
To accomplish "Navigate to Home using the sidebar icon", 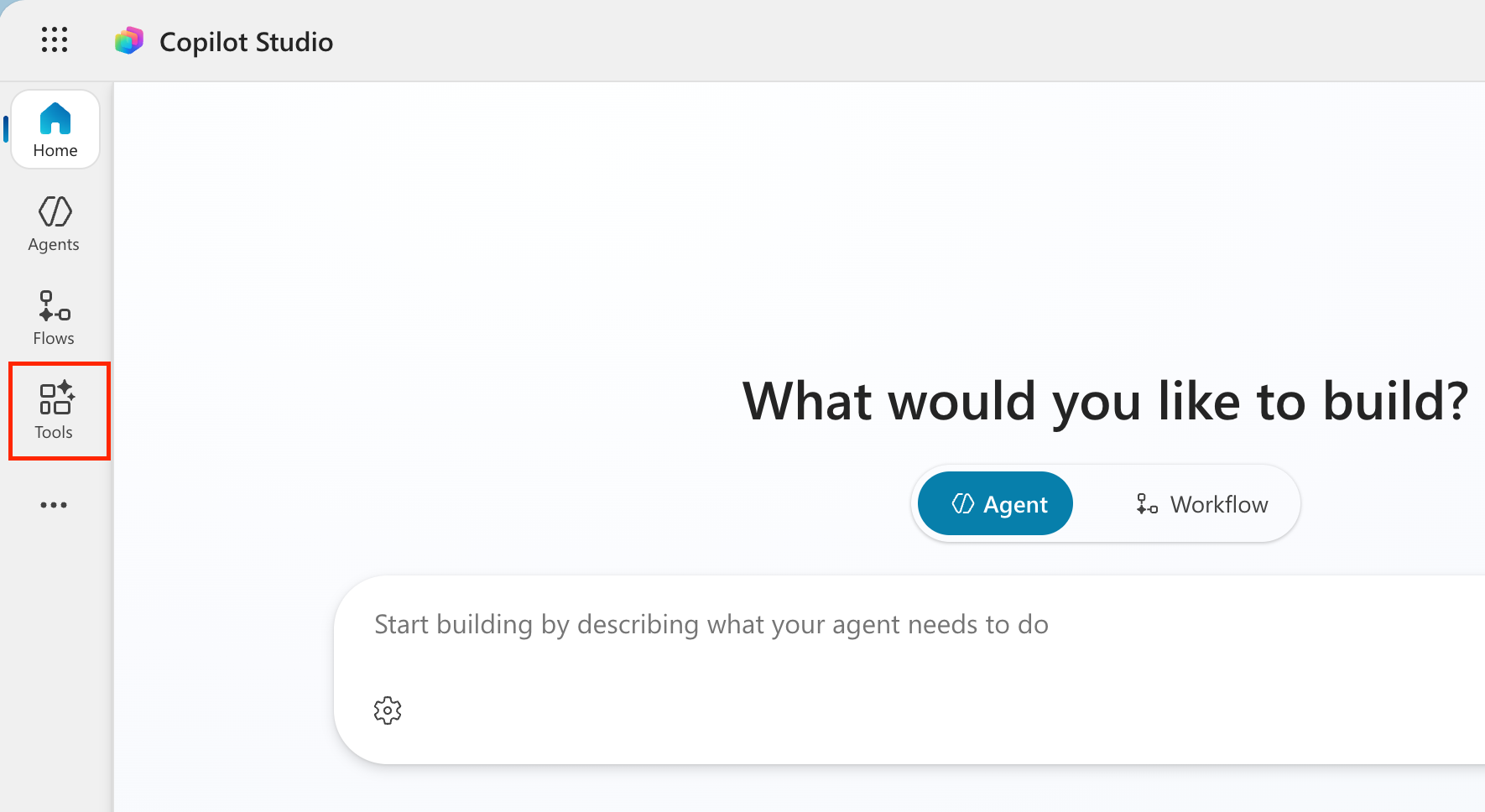I will [x=55, y=128].
